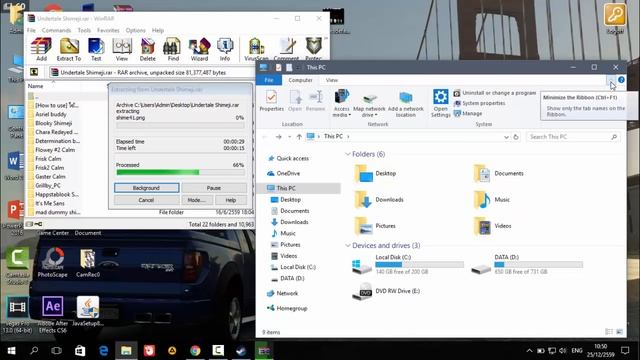Screen dimensions: 640x360
Task: Click the Mode... button
Action: point(196,200)
